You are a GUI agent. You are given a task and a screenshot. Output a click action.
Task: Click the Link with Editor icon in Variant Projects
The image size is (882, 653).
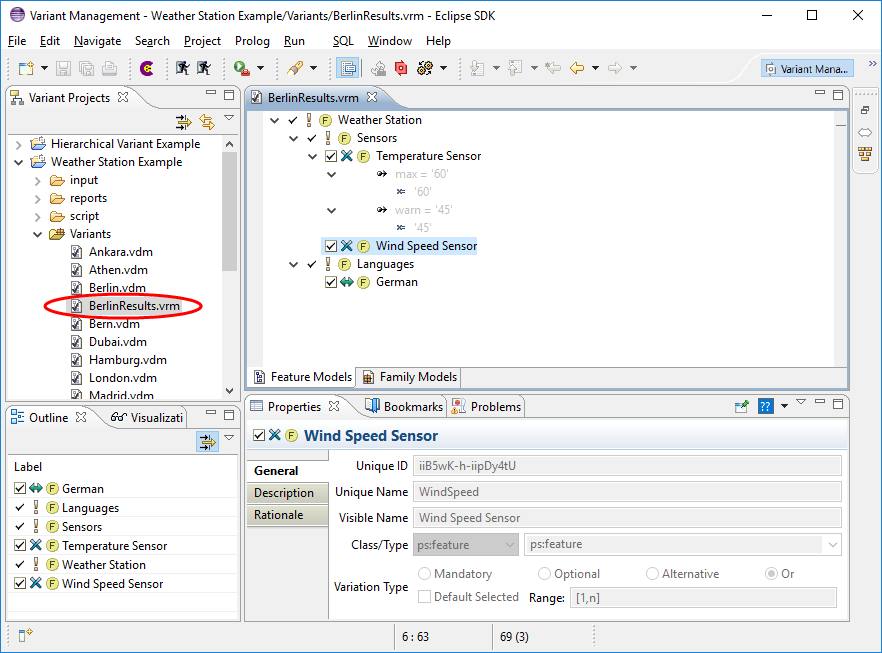coord(207,122)
